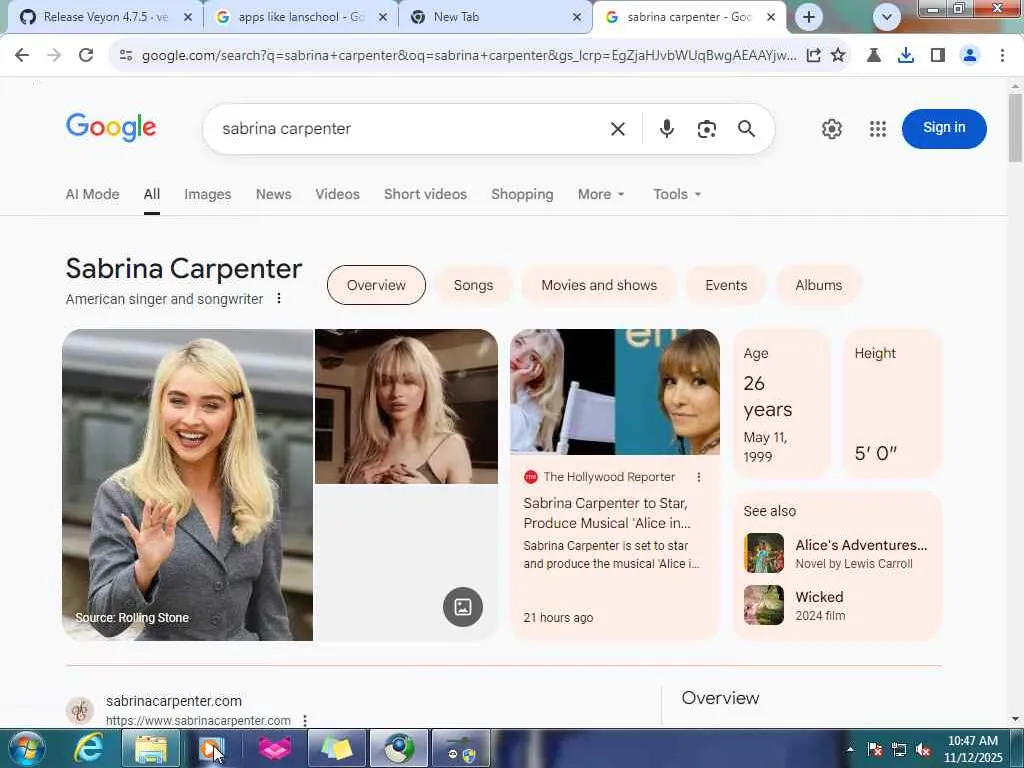Open Windows Explorer folder in taskbar

151,748
